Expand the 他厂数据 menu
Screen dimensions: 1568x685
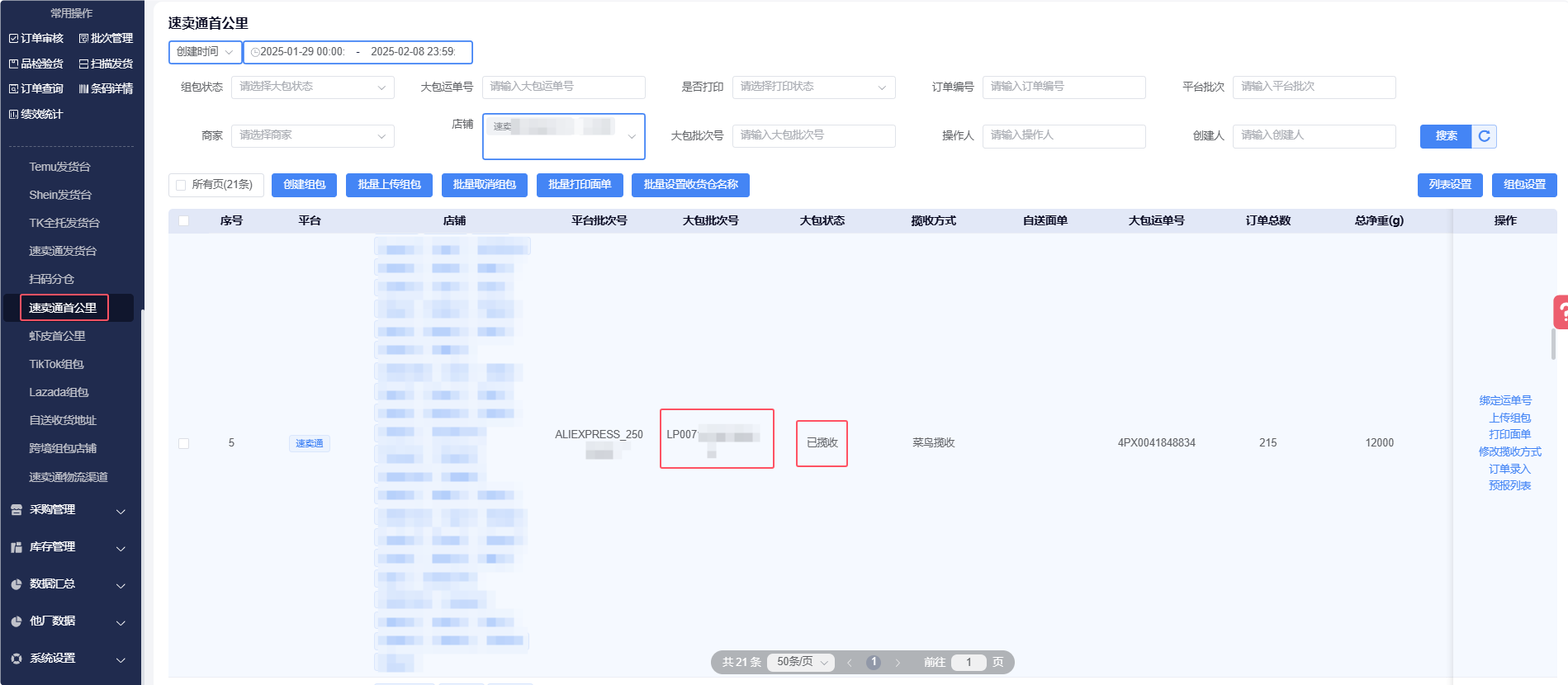[x=121, y=623]
